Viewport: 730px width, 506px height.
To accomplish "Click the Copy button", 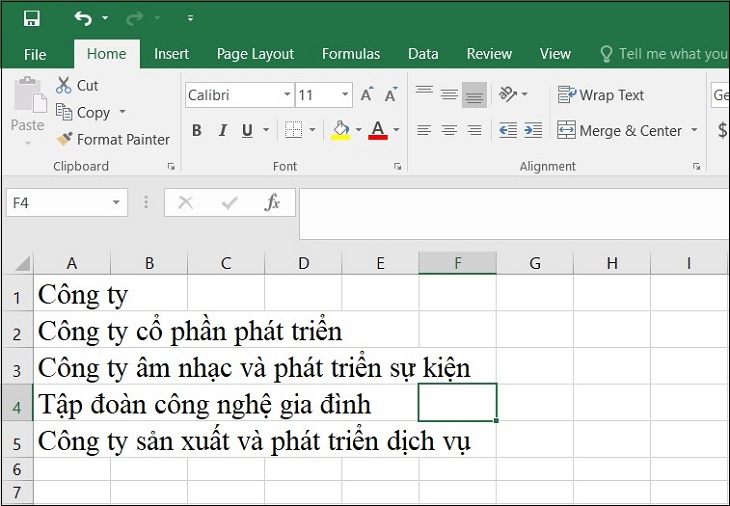I will 83,112.
